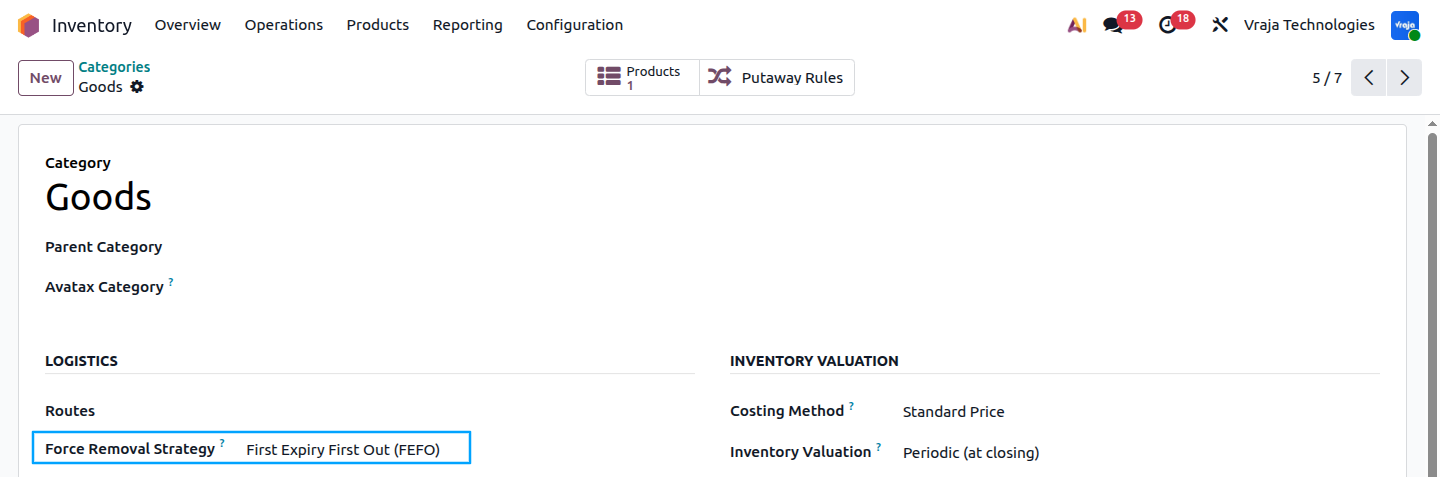Go to next record arrow
Screen dimensions: 1440x477
[x=1404, y=78]
